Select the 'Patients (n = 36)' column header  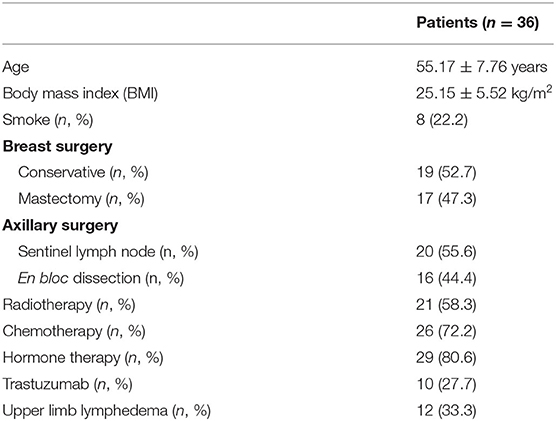point(477,23)
